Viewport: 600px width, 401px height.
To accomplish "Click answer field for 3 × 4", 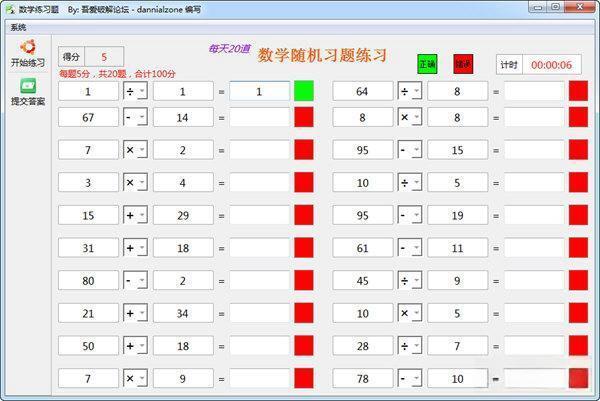I will (x=259, y=183).
